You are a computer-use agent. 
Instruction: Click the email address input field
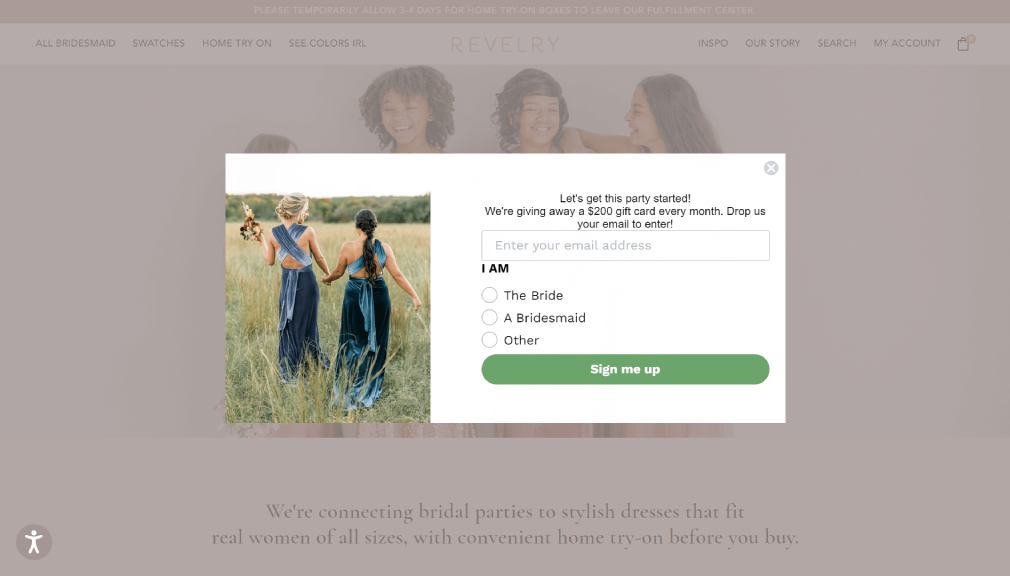click(x=625, y=245)
